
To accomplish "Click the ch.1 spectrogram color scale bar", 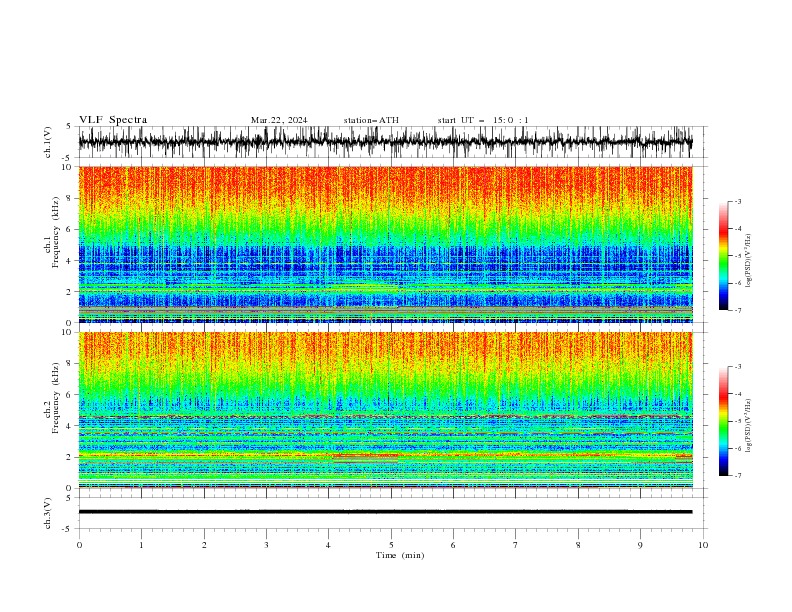I will [x=723, y=256].
